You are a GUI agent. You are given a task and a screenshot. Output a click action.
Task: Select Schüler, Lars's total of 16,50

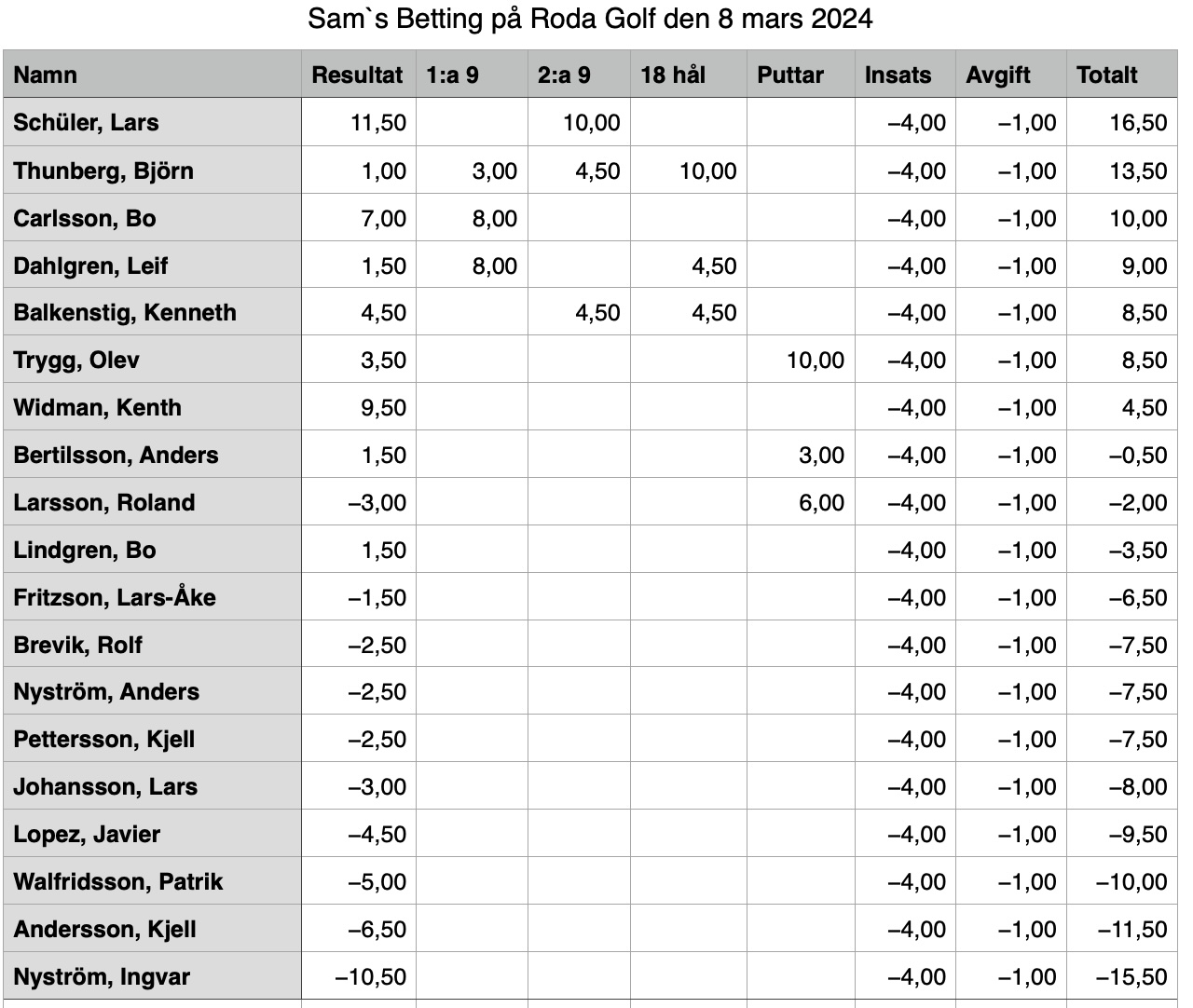(x=1122, y=123)
